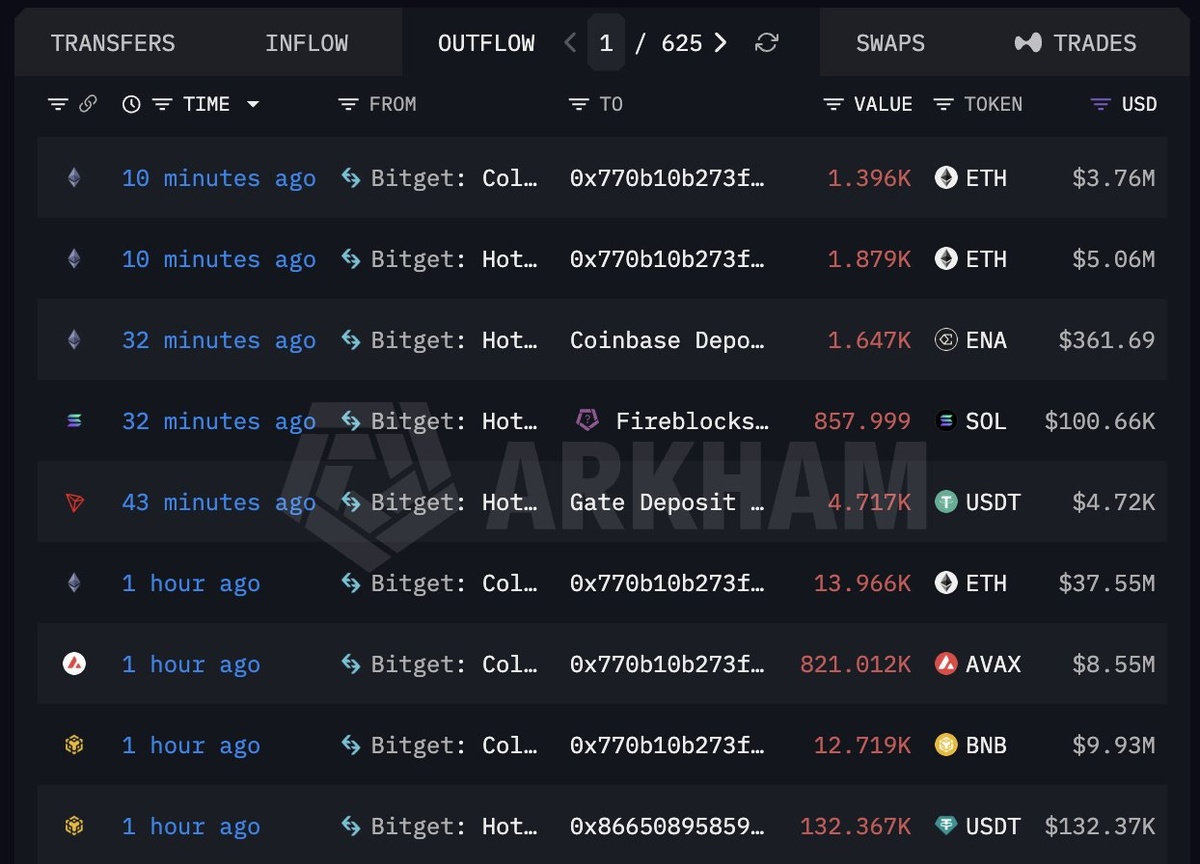Click the USD amount $100.66K
The width and height of the screenshot is (1200, 864).
point(1100,421)
